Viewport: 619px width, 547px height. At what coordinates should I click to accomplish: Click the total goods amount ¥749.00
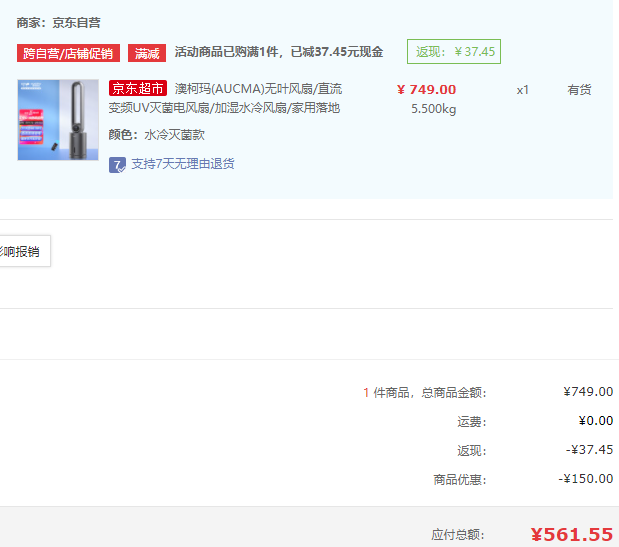[588, 392]
